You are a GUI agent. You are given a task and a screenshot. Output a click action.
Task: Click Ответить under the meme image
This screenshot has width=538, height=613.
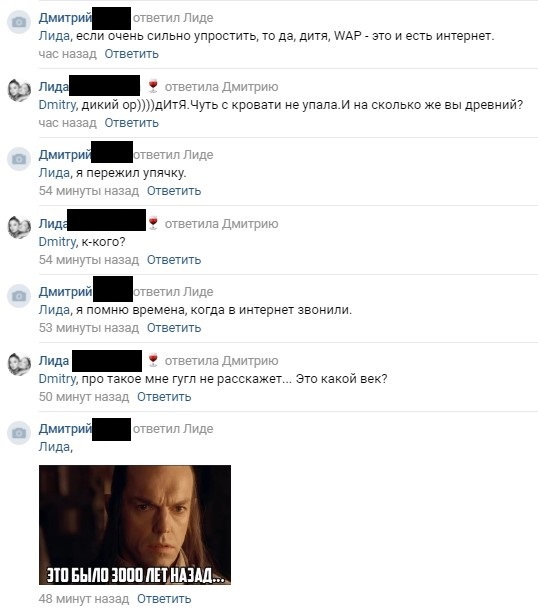coord(164,599)
